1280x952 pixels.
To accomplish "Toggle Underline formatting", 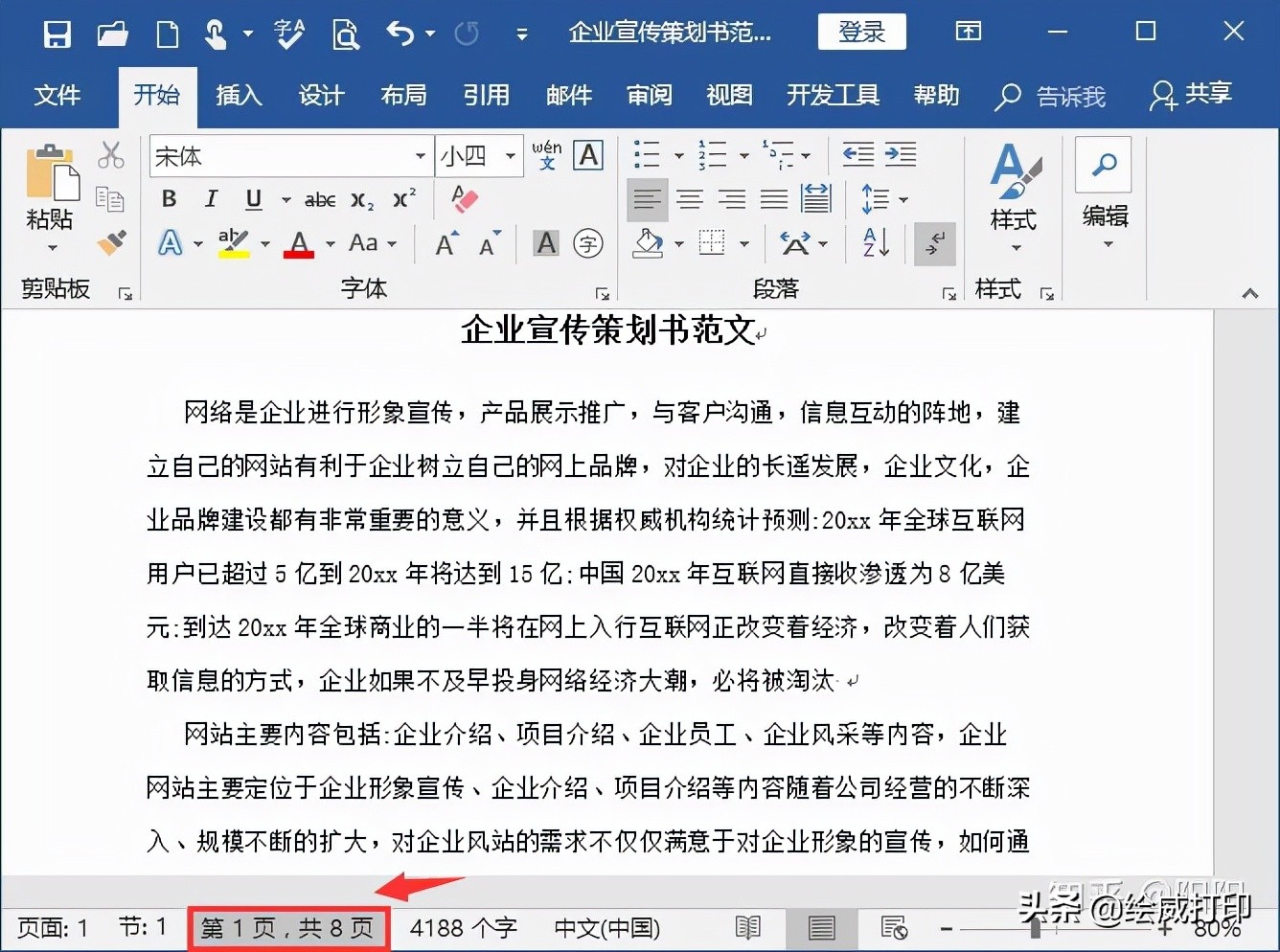I will tap(252, 198).
